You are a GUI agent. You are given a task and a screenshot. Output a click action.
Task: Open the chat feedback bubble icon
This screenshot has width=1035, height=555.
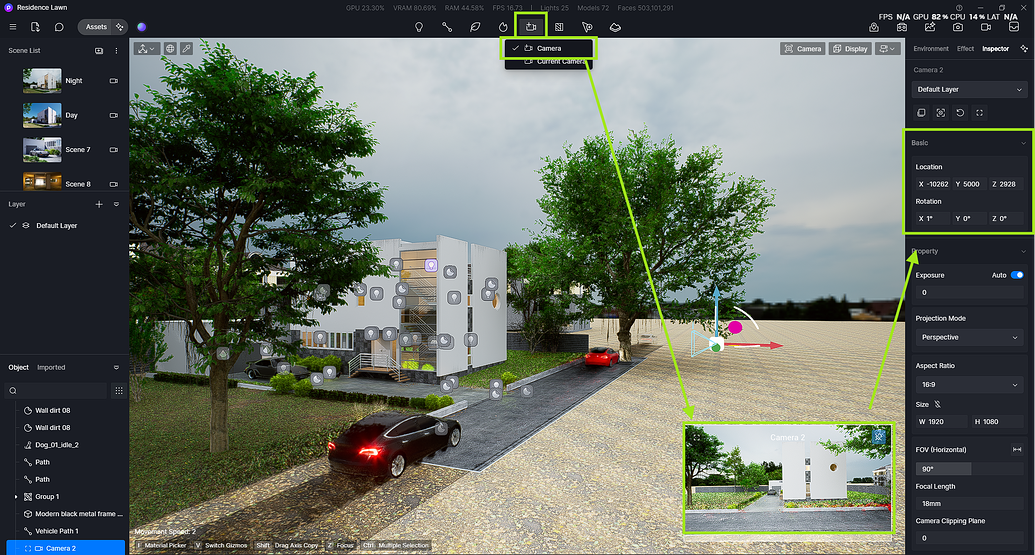59,27
